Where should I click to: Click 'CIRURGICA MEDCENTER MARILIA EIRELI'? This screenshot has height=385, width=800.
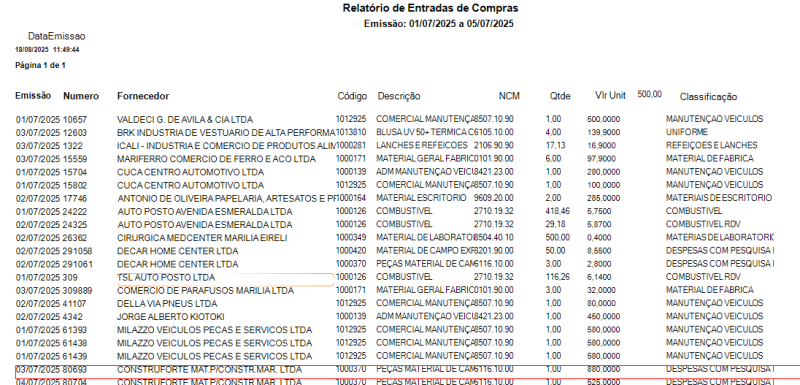coord(202,238)
